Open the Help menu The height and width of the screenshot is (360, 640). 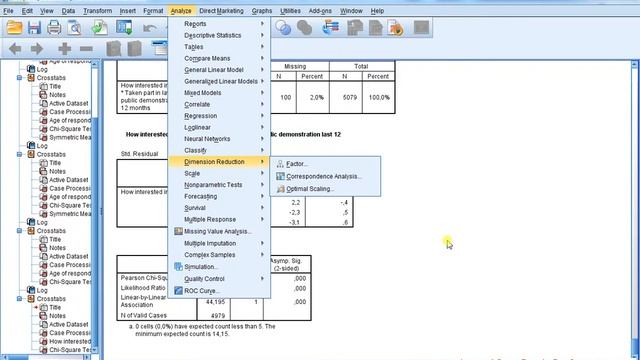coord(377,11)
